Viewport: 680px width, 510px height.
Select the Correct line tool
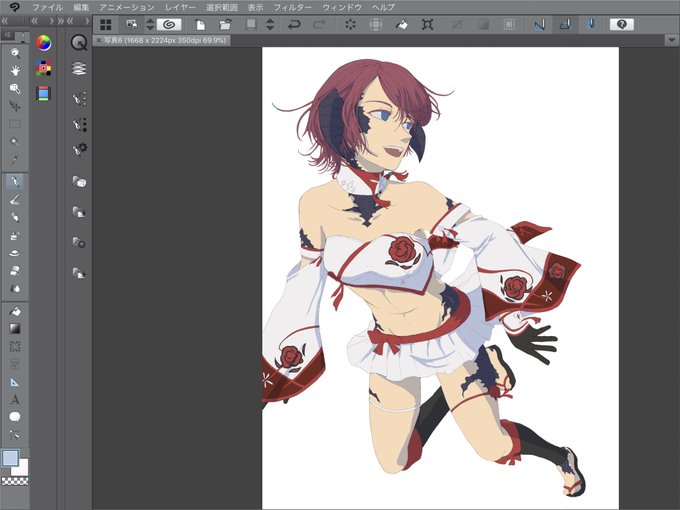pyautogui.click(x=15, y=435)
